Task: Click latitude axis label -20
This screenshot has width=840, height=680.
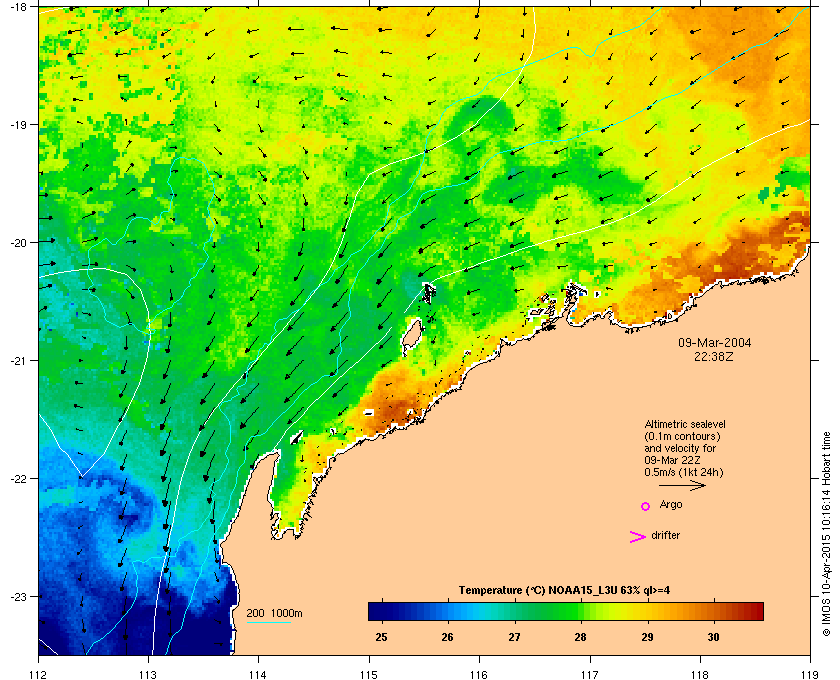Action: click(18, 242)
